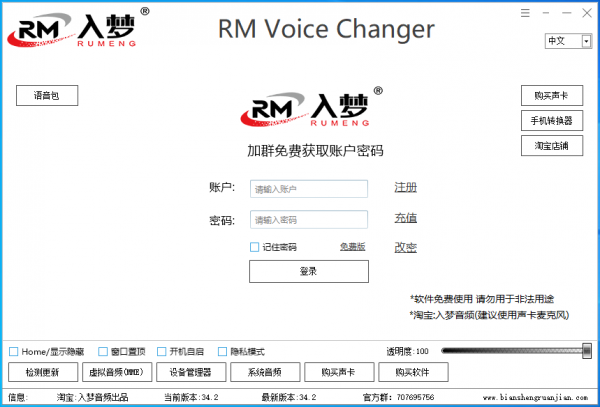
Task: Click the 当前版本:34.2 status text
Action: coord(191,397)
